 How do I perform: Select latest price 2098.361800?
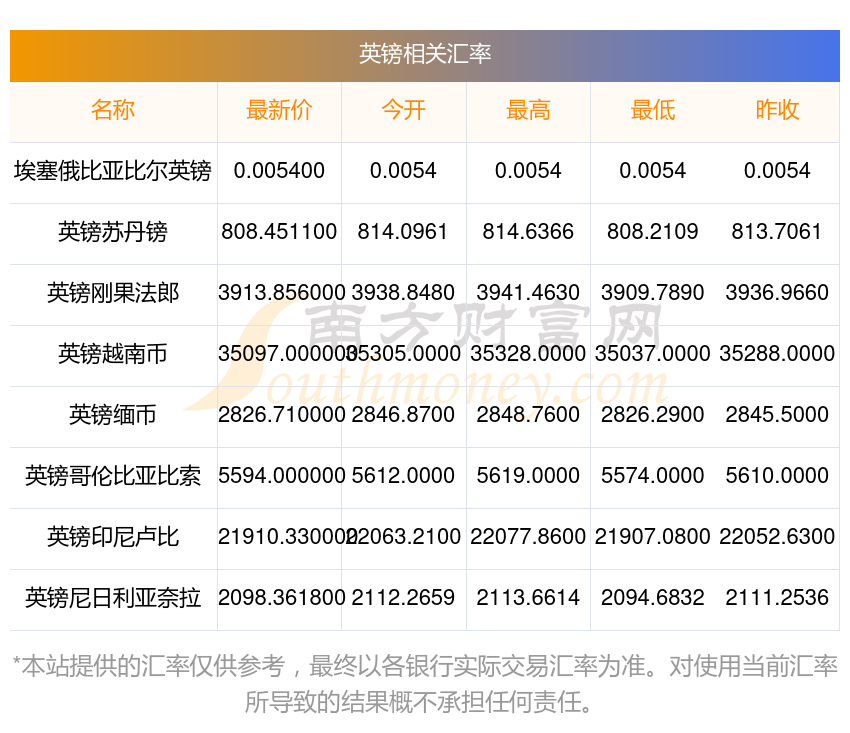click(x=281, y=598)
